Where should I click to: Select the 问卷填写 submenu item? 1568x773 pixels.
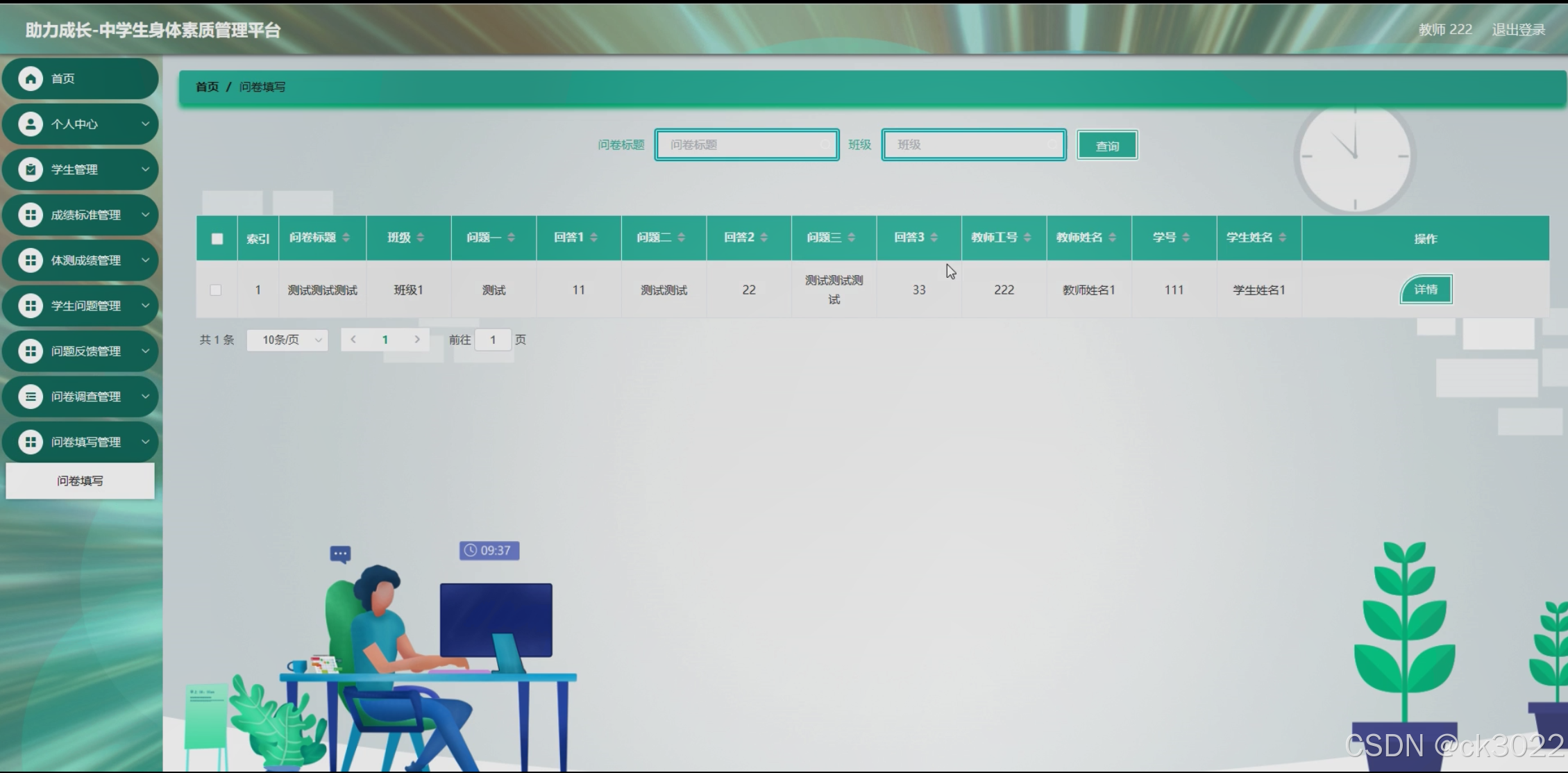(80, 481)
